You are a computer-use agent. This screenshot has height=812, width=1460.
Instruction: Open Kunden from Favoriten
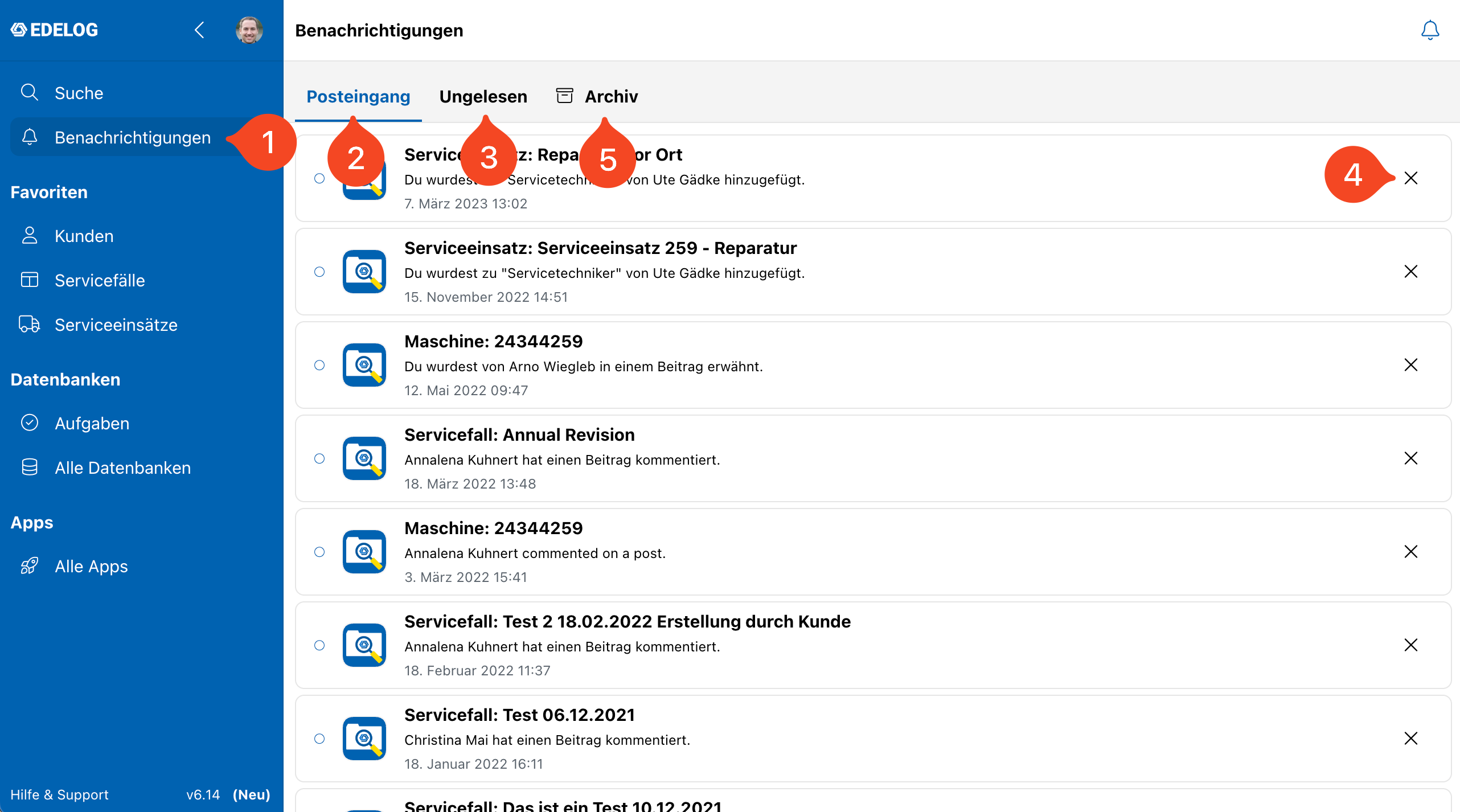coord(142,236)
